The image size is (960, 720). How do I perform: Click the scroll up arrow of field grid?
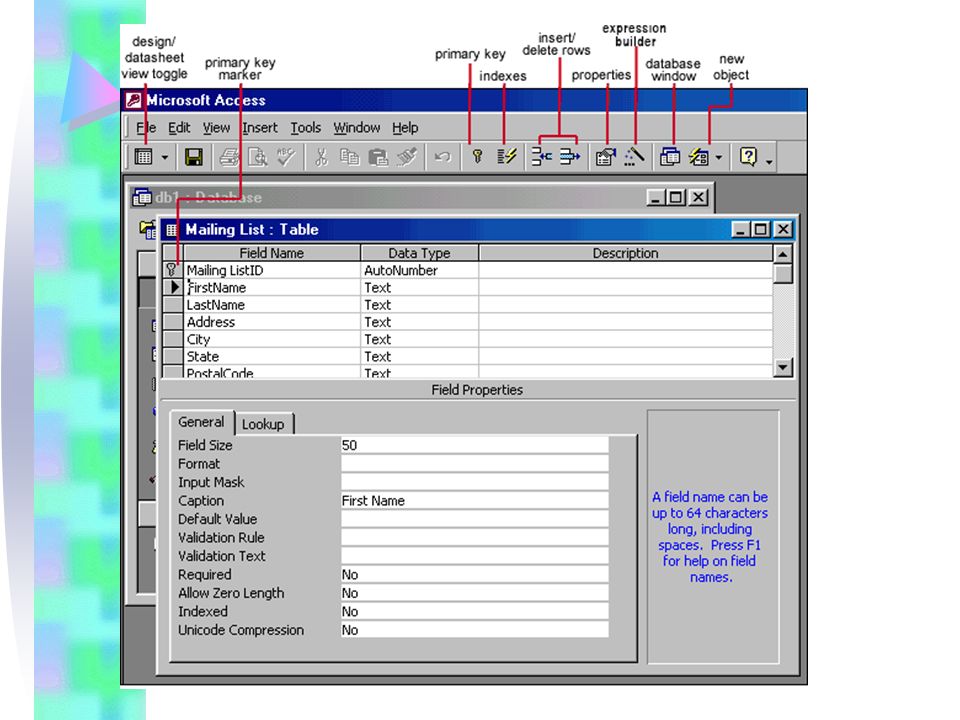coord(783,253)
